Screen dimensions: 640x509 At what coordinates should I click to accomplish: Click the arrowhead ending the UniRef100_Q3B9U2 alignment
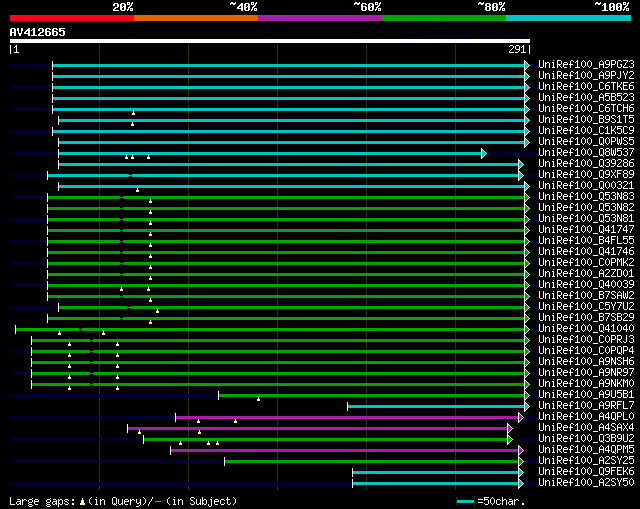pos(509,439)
